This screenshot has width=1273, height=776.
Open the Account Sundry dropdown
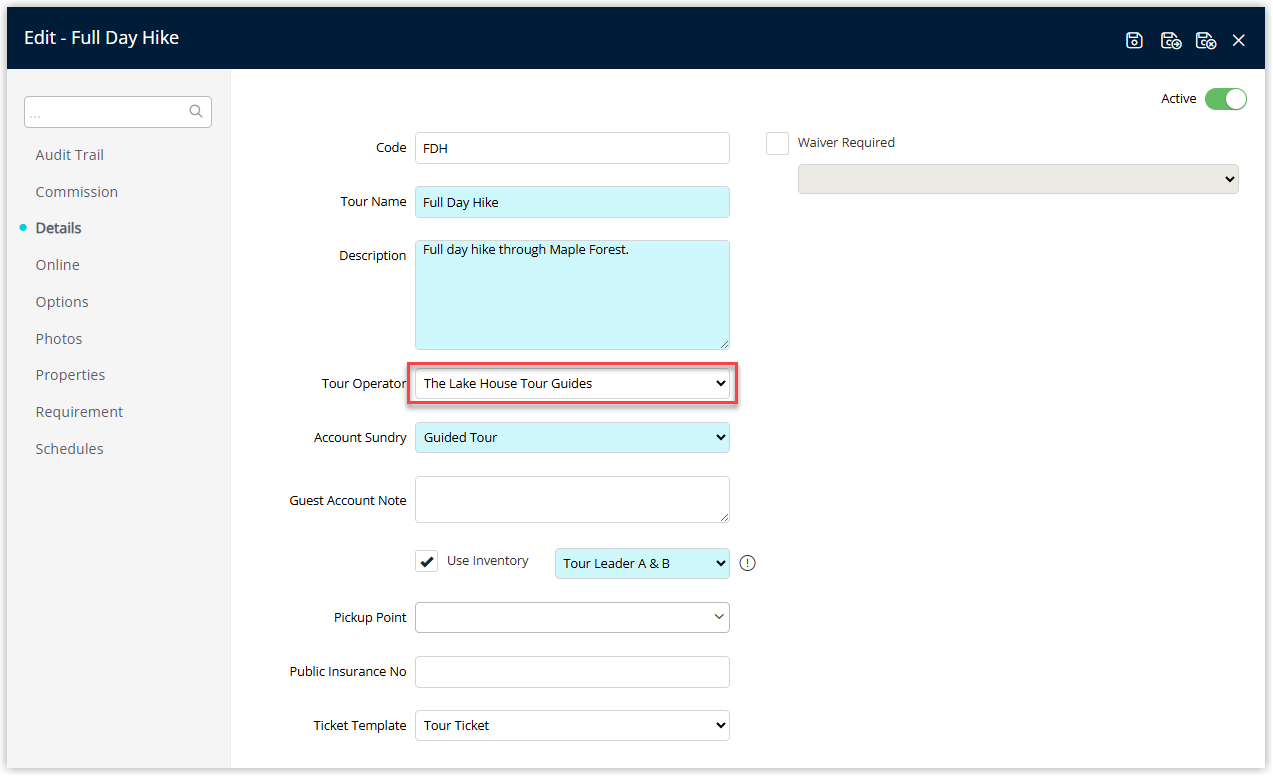point(572,437)
